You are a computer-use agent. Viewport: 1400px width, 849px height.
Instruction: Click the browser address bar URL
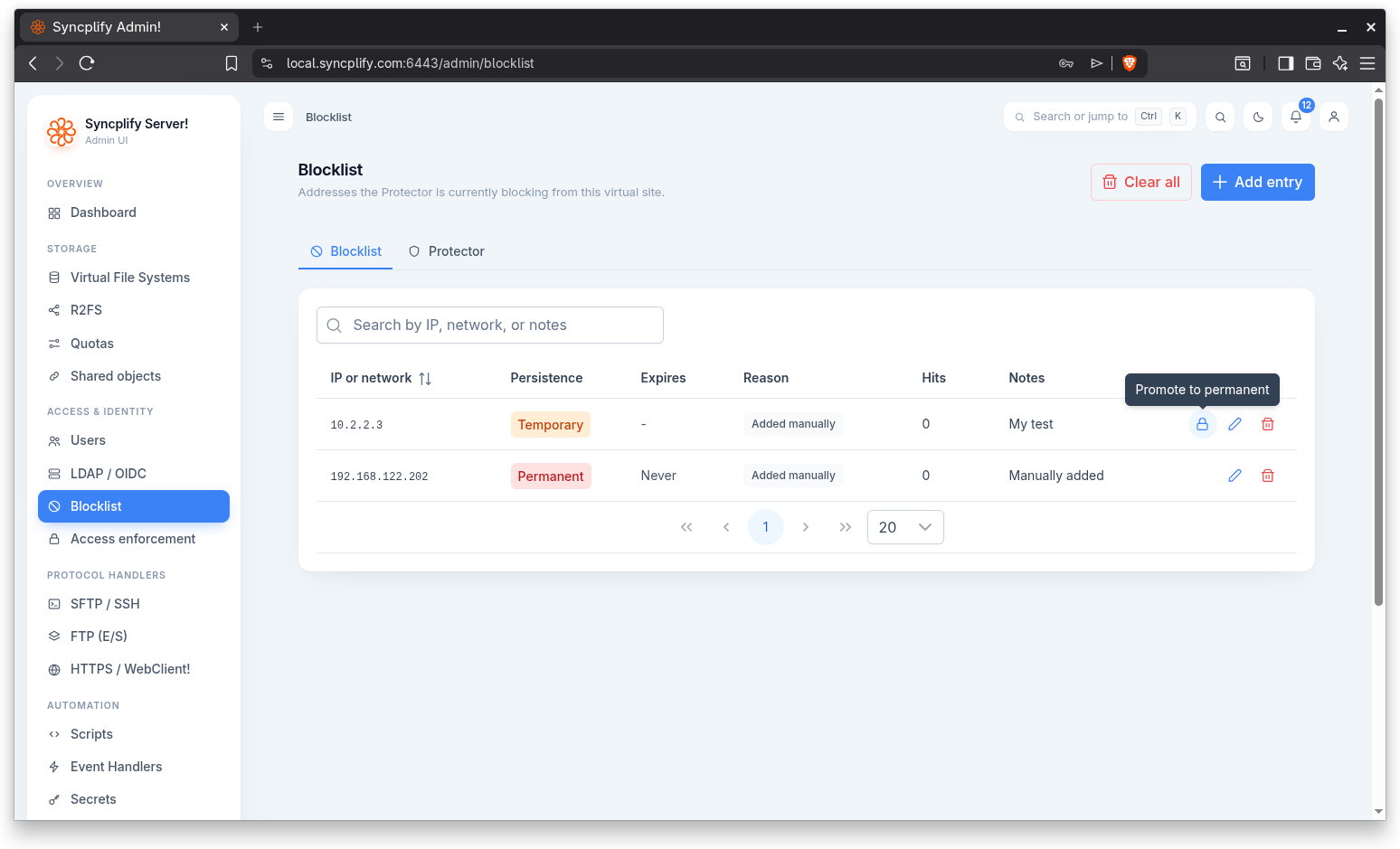click(x=410, y=63)
